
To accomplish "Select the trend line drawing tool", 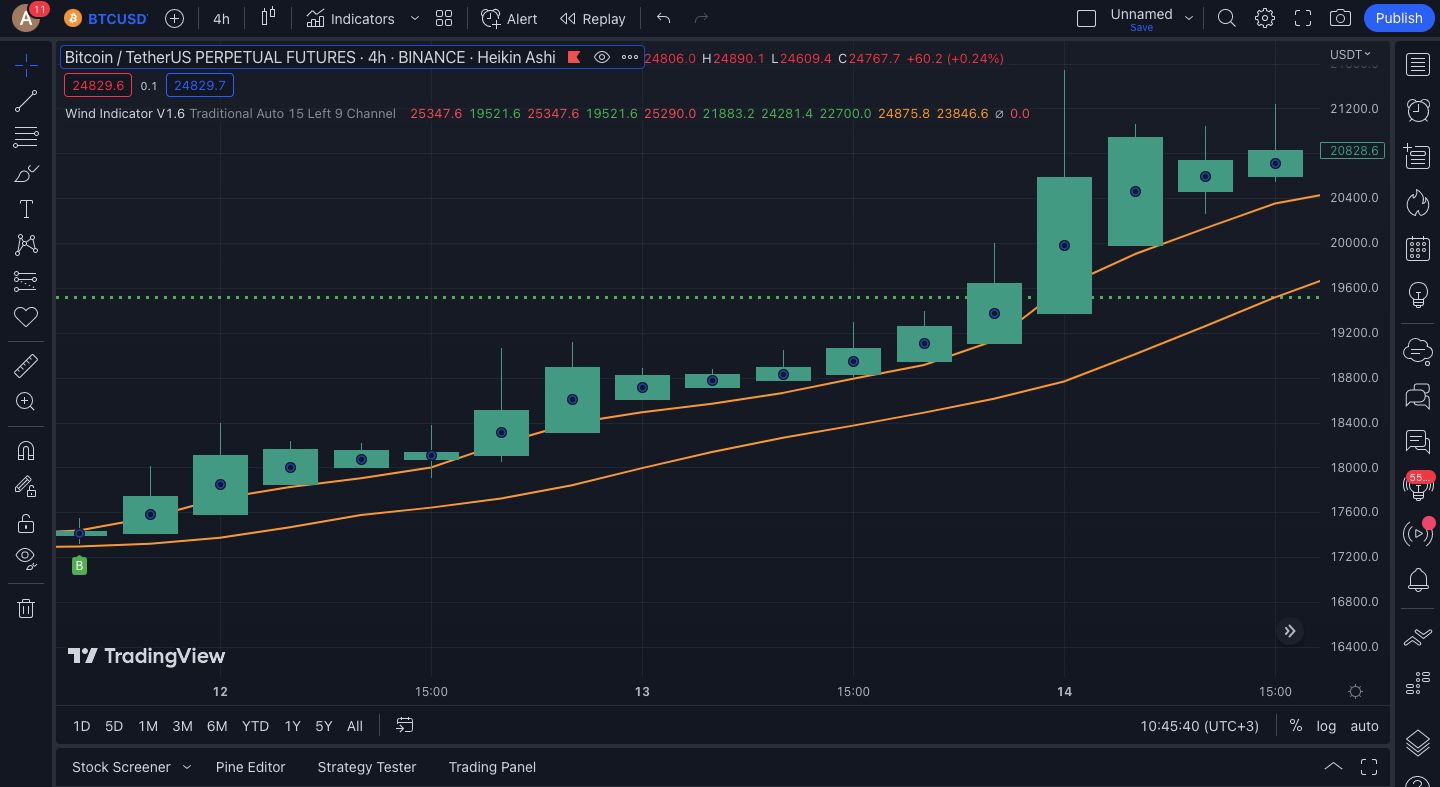I will 26,100.
